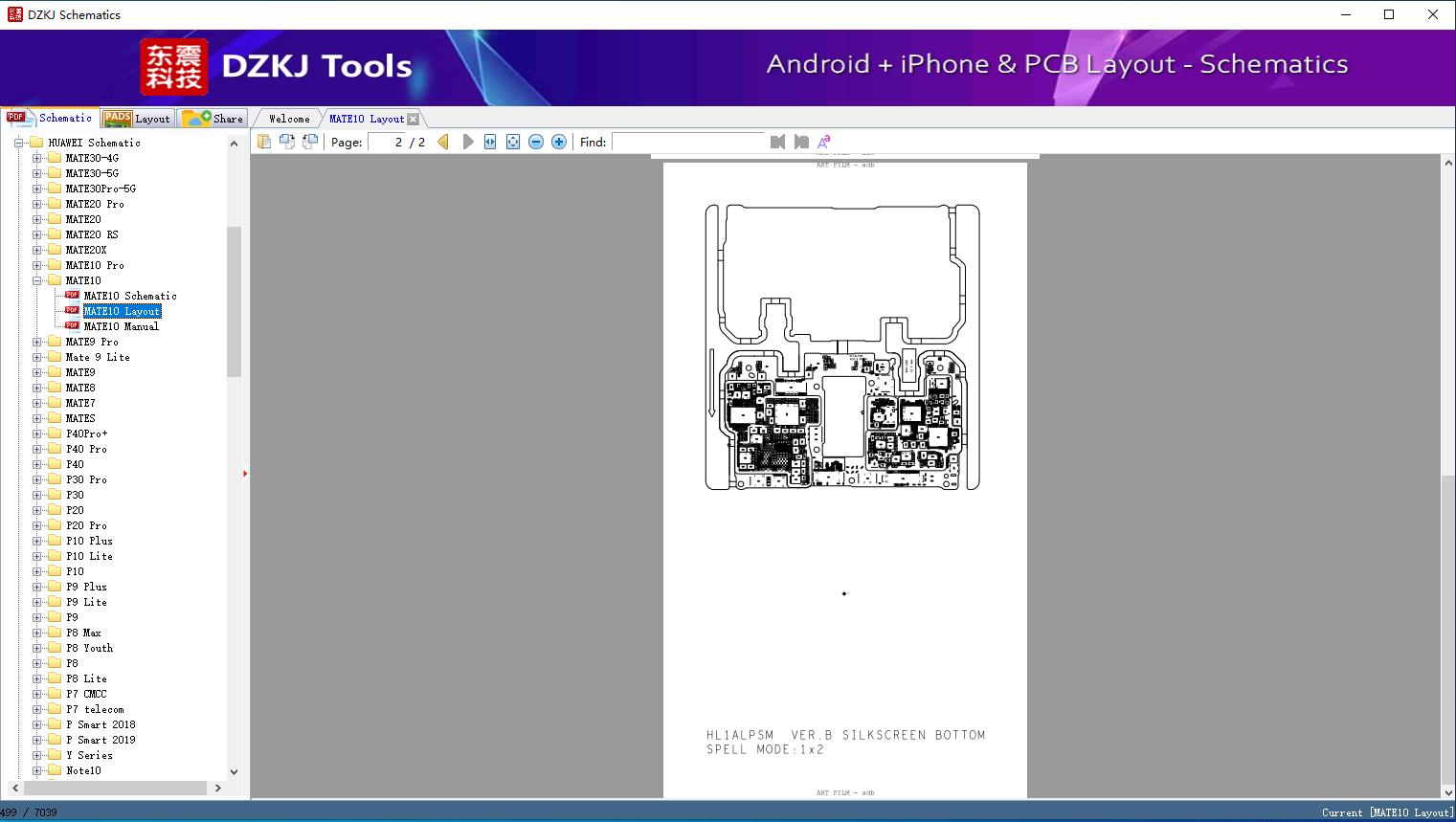Screen dimensions: 1456x822
Task: Zoom in with plus icon
Action: [x=559, y=142]
